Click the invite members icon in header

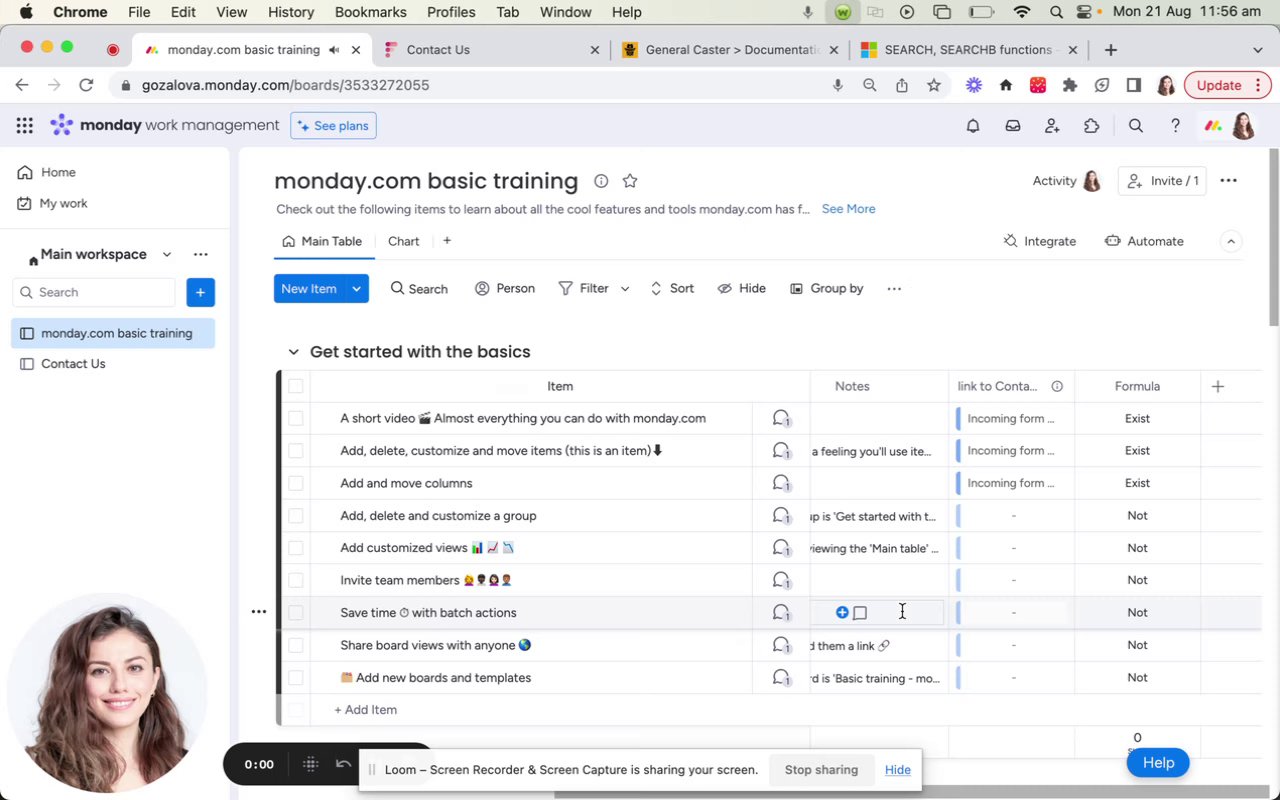tap(1052, 126)
